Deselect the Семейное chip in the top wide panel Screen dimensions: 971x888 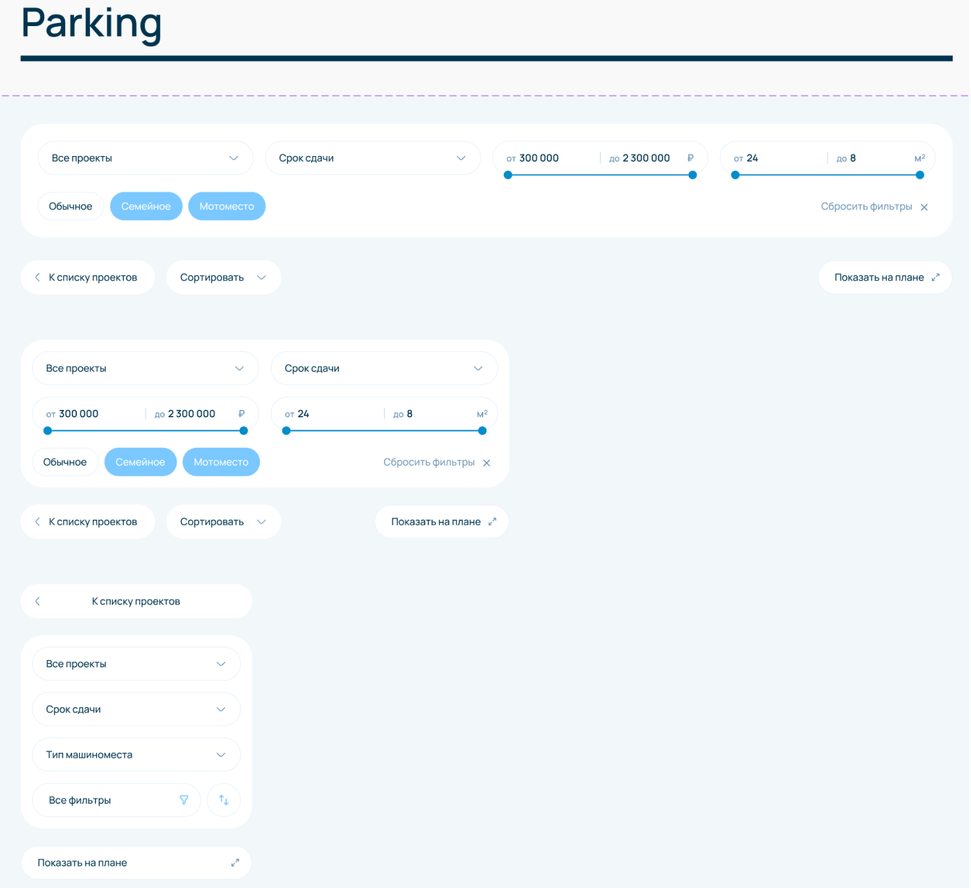[x=146, y=206]
